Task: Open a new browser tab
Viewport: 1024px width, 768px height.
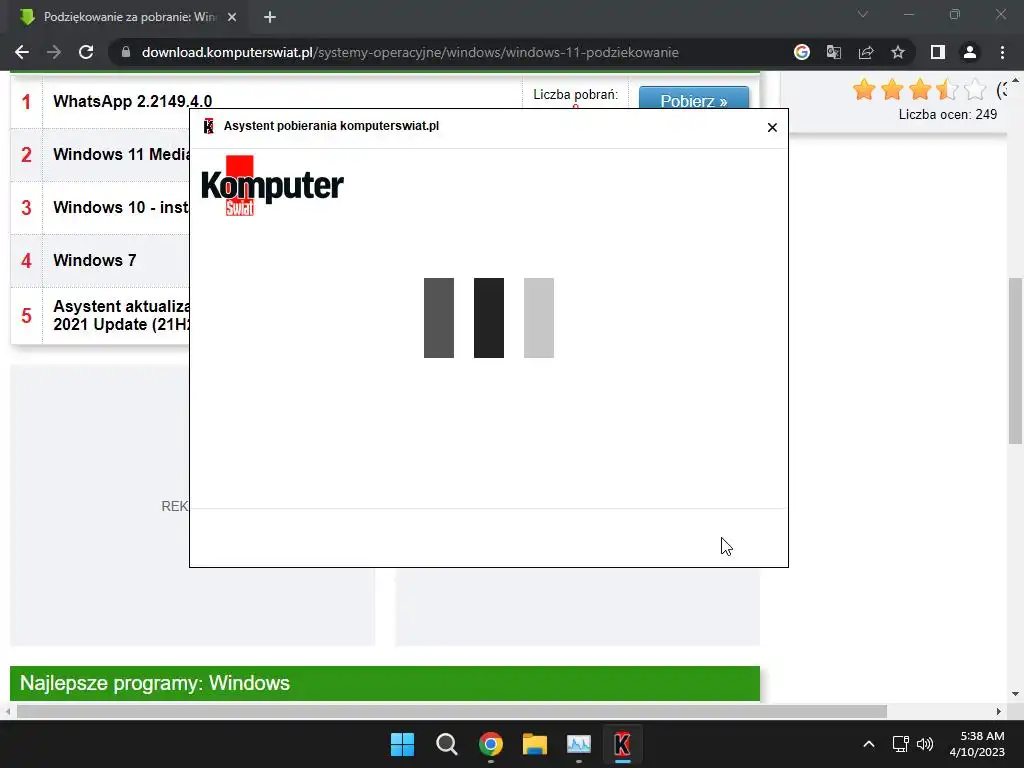Action: [270, 18]
